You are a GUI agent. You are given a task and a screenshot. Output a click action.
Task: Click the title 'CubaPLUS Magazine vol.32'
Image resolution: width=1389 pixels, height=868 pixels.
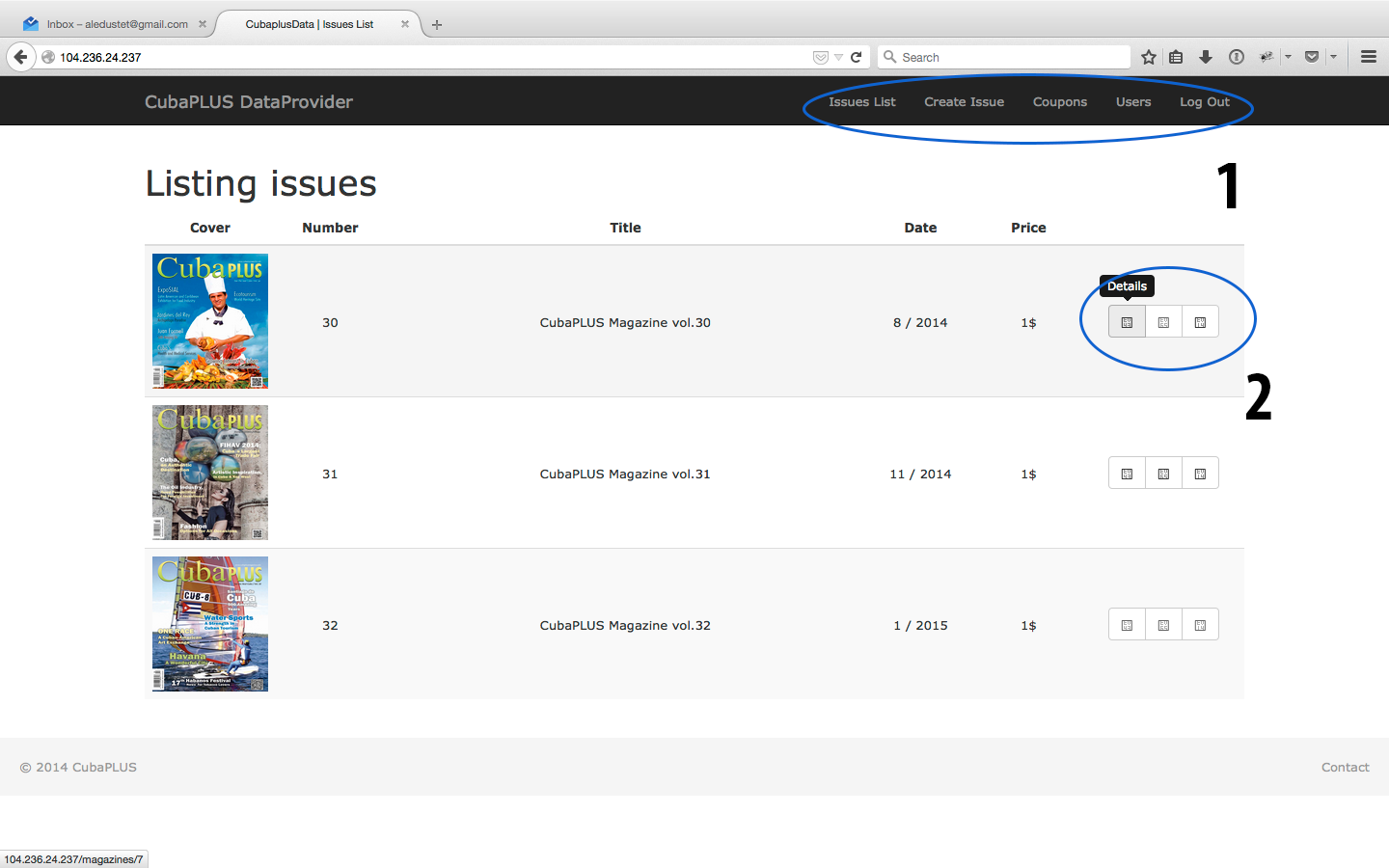pos(625,625)
